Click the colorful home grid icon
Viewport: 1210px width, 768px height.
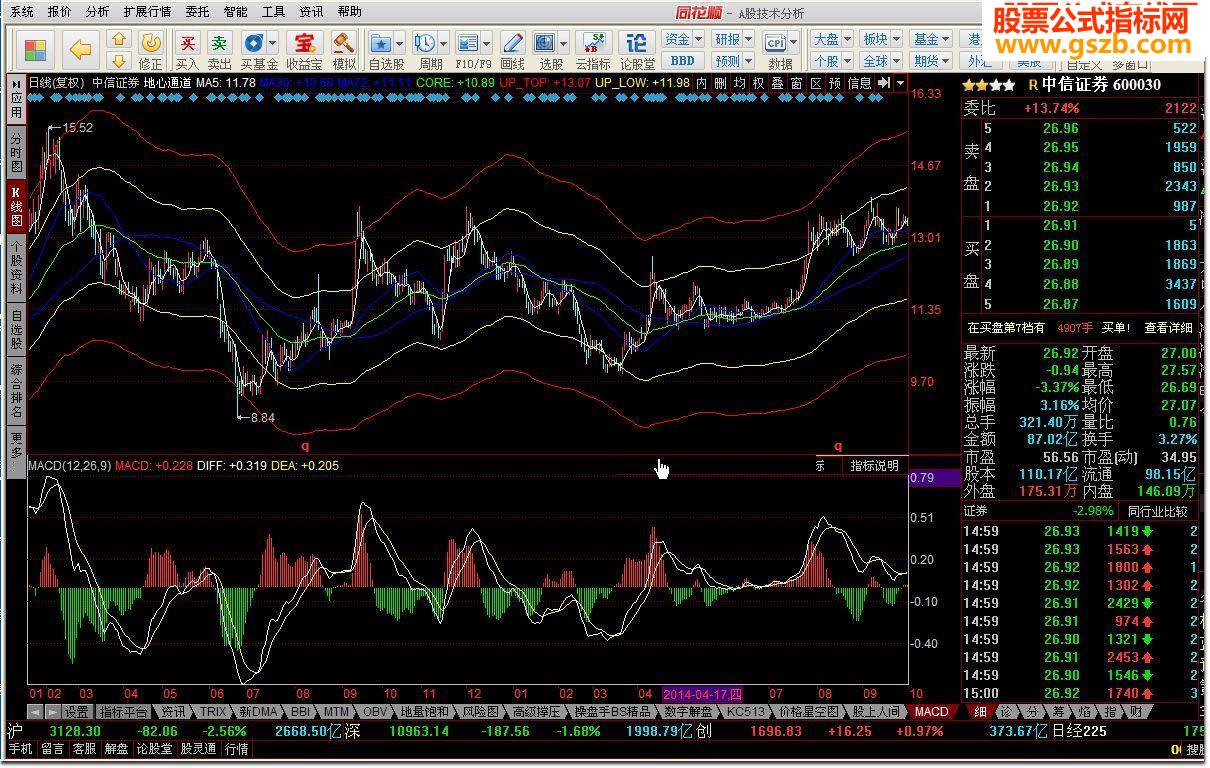click(x=36, y=49)
